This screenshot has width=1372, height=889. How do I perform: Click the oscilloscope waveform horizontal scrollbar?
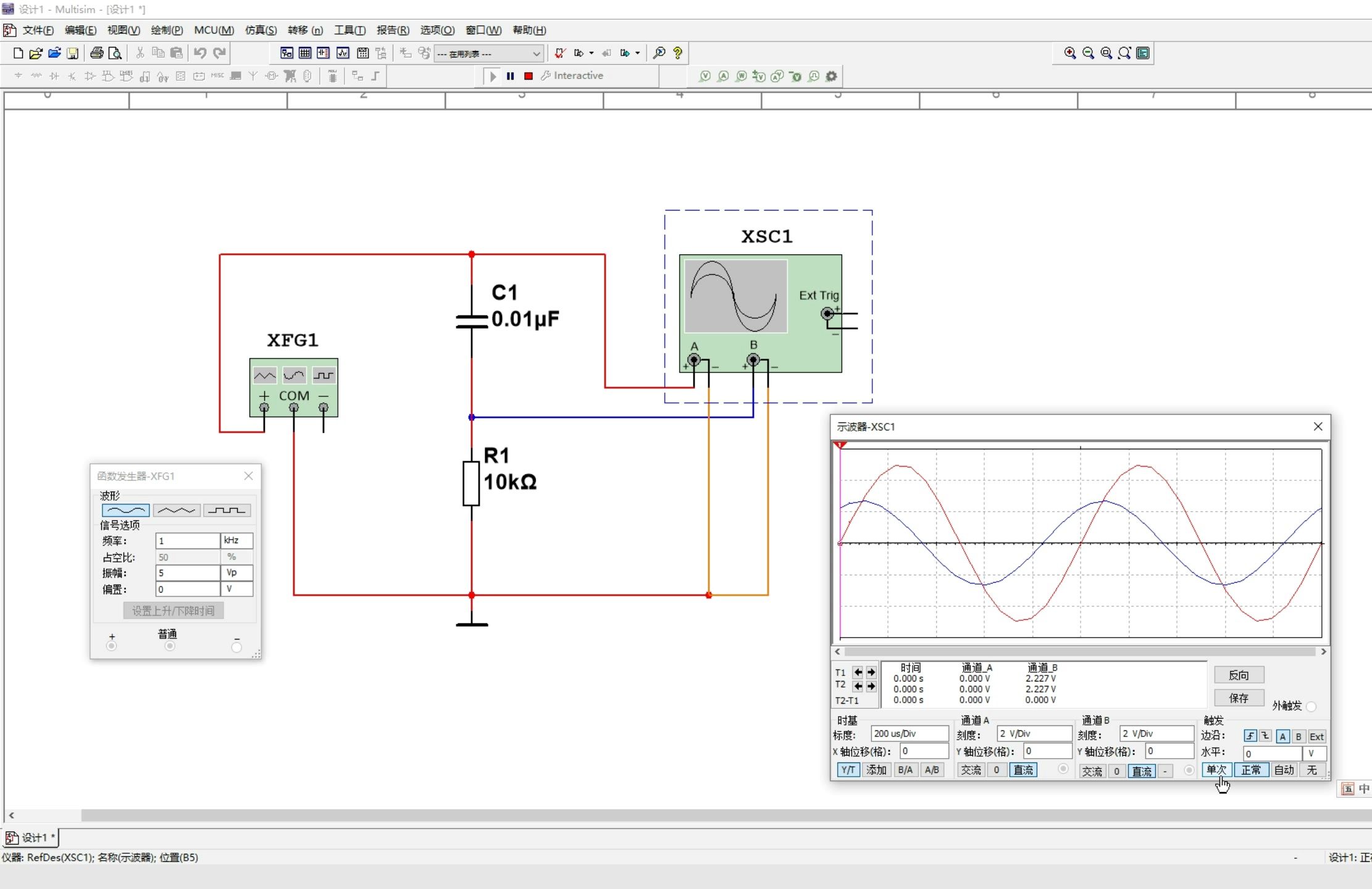(x=1079, y=651)
